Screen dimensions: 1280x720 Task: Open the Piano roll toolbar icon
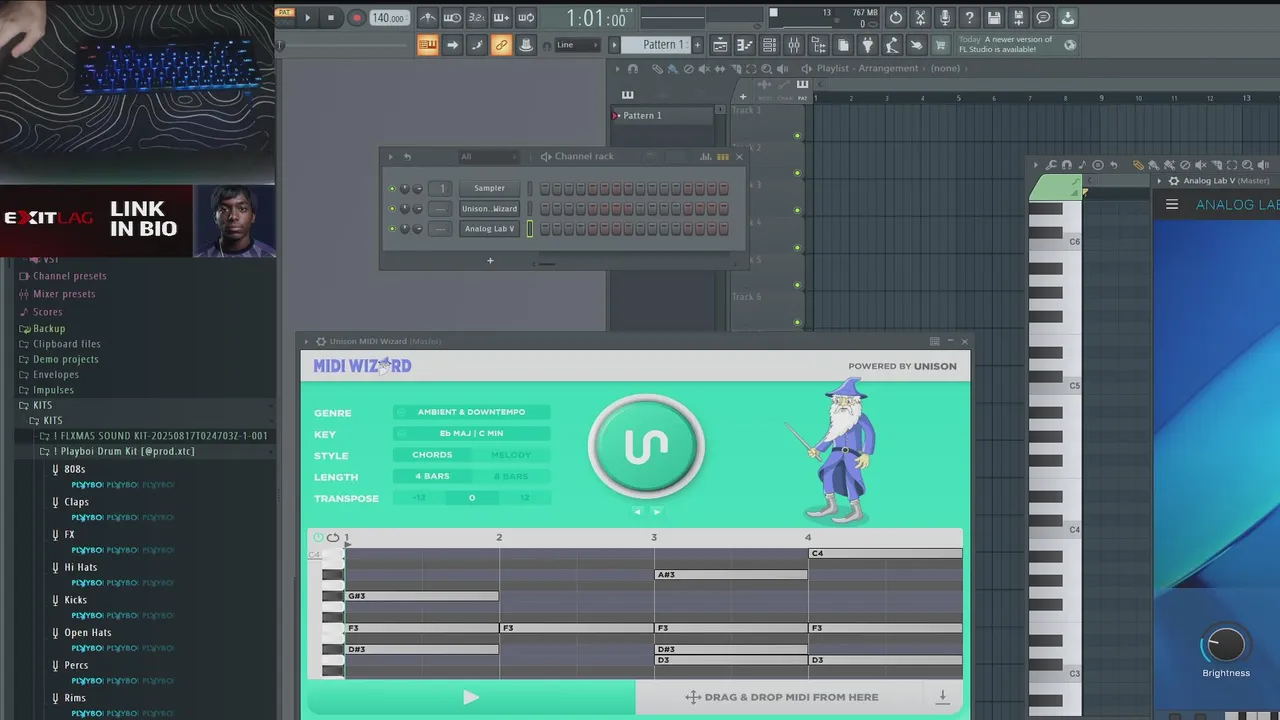pyautogui.click(x=745, y=45)
